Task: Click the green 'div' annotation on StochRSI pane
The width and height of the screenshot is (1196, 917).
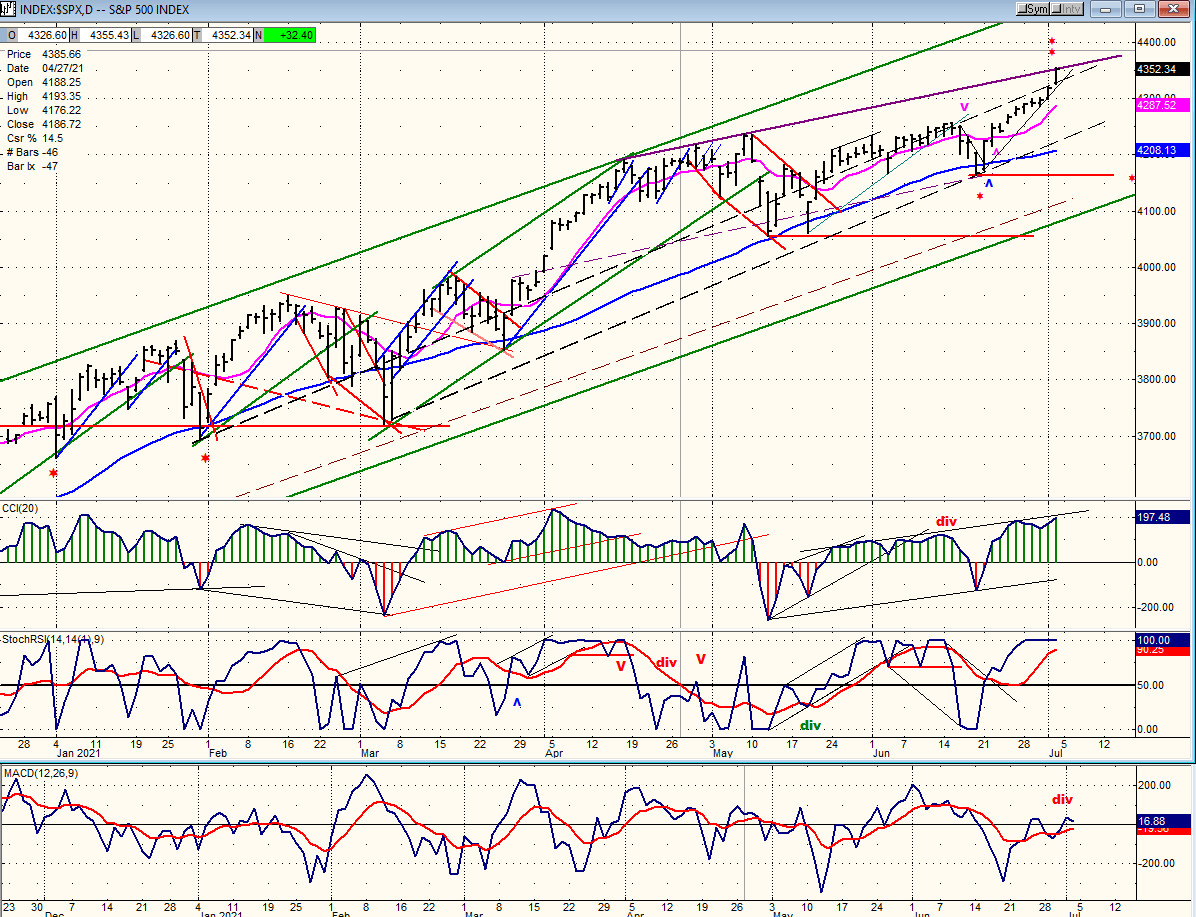Action: 810,725
